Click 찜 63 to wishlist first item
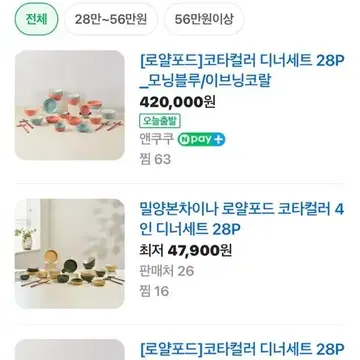Viewport: 360px width, 360px height. (x=155, y=159)
